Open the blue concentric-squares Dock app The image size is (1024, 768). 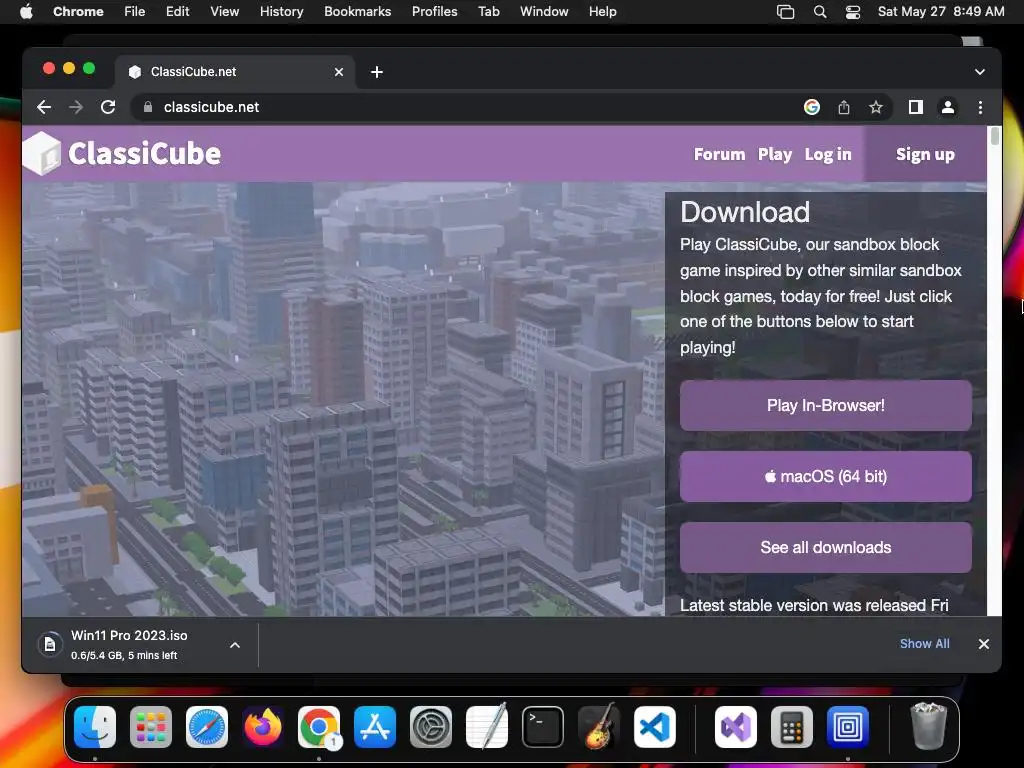coord(848,727)
